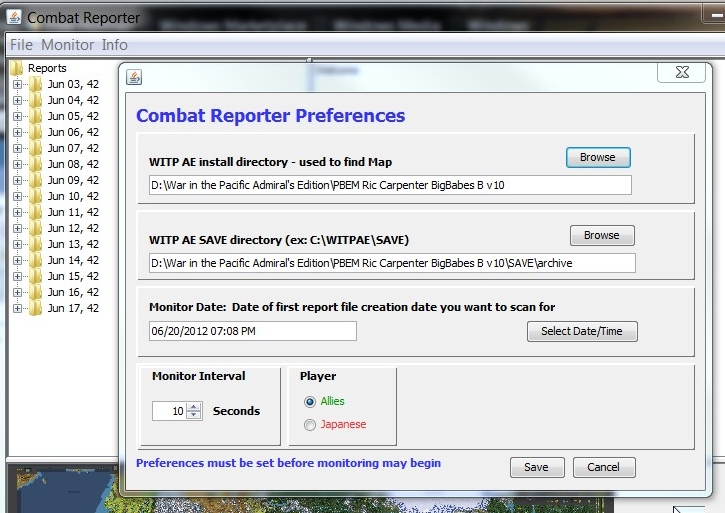Click the Combat Reporter Java title icon
Viewport: 725px width, 513px height.
[14, 17]
